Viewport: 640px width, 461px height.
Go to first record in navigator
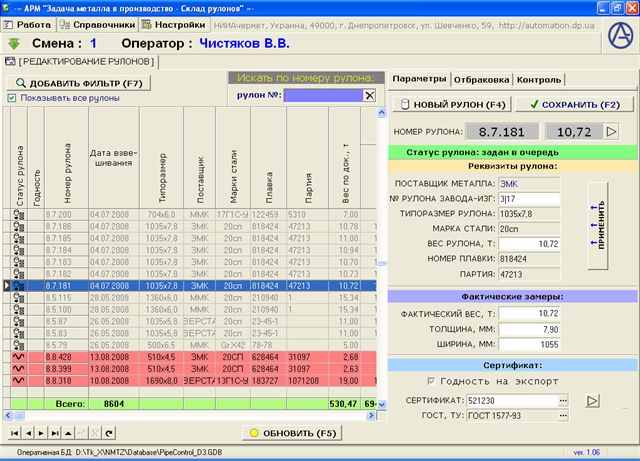[15, 433]
